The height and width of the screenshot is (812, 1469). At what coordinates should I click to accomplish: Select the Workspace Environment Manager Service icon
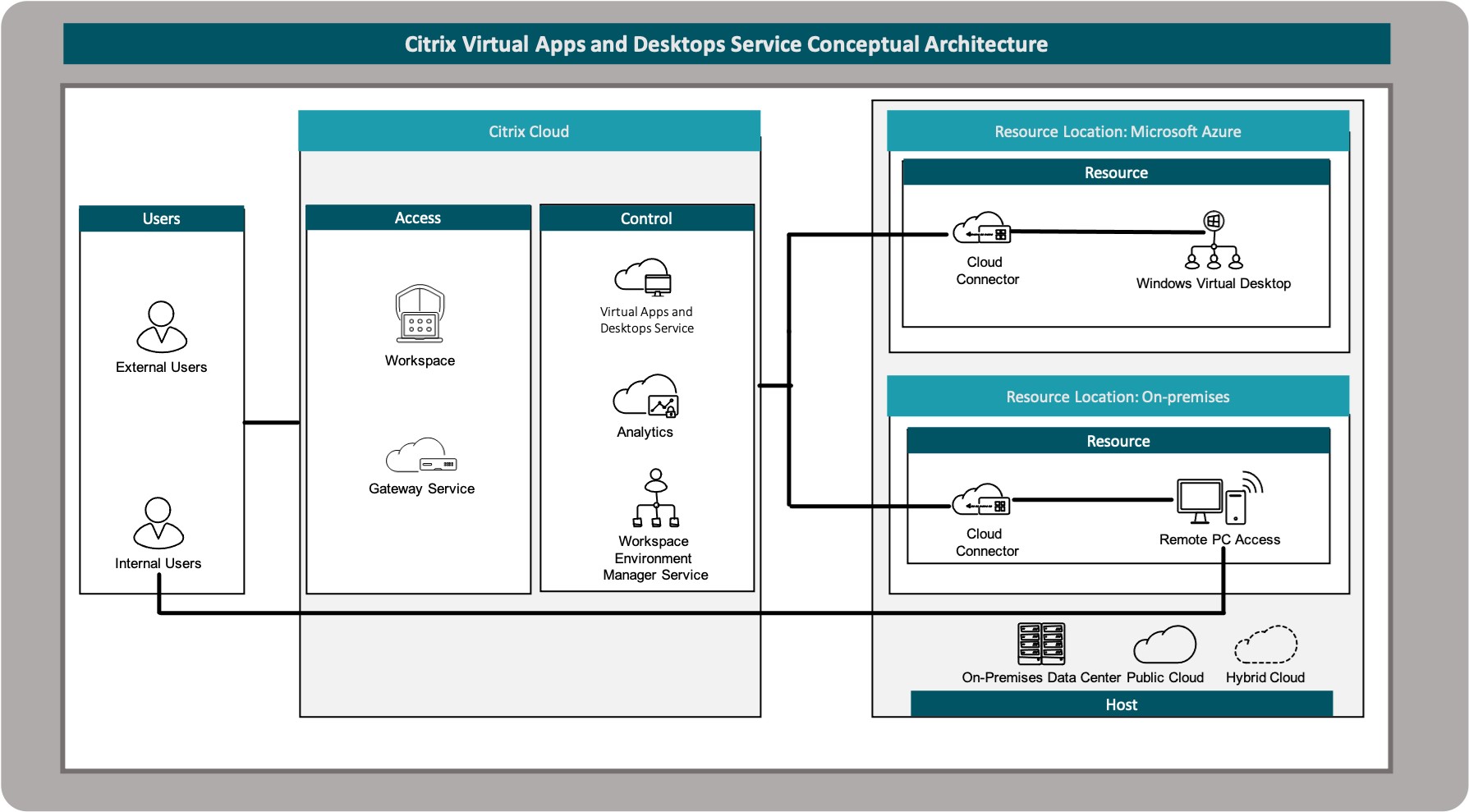(655, 498)
